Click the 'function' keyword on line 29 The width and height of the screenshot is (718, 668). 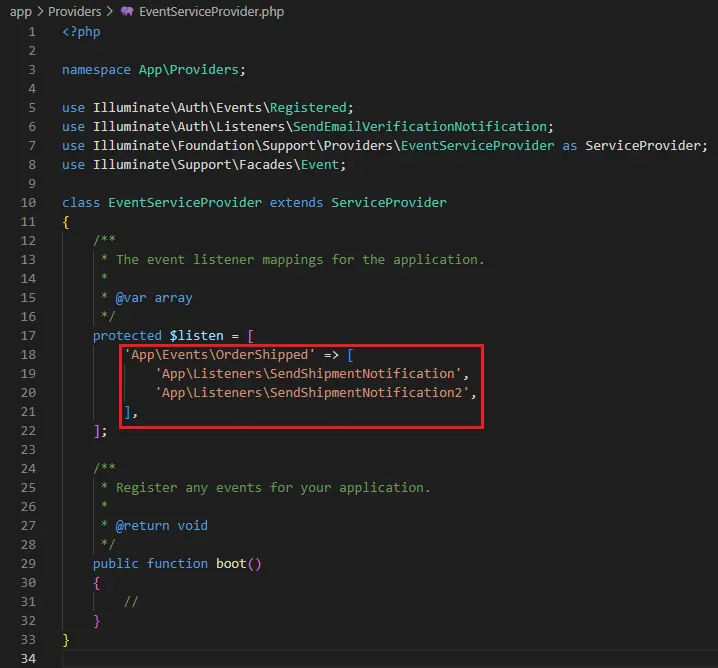[x=177, y=564]
